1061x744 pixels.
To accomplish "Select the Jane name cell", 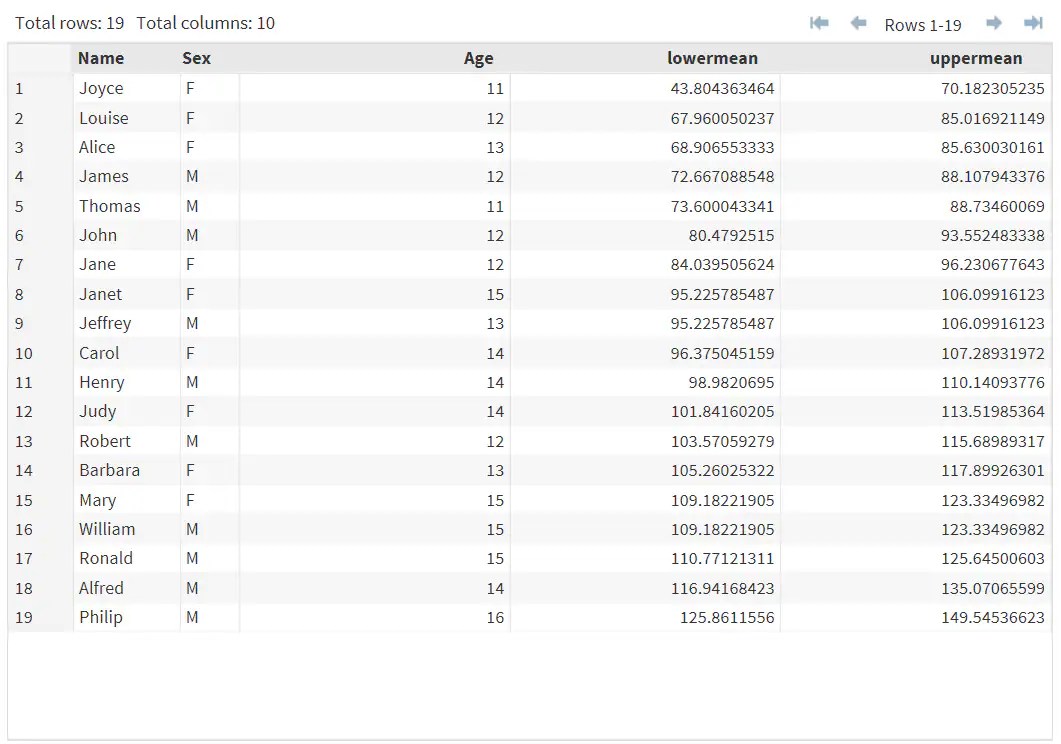I will point(127,264).
